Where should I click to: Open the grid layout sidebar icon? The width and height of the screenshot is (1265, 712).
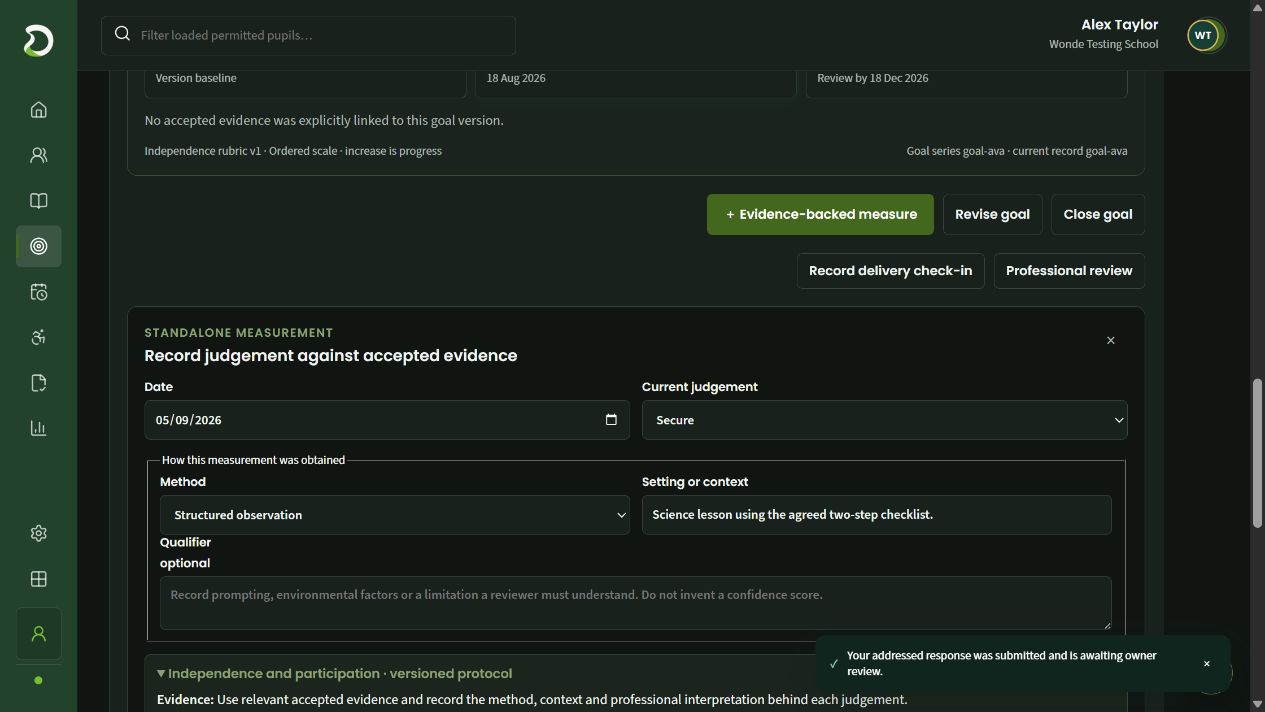38,579
